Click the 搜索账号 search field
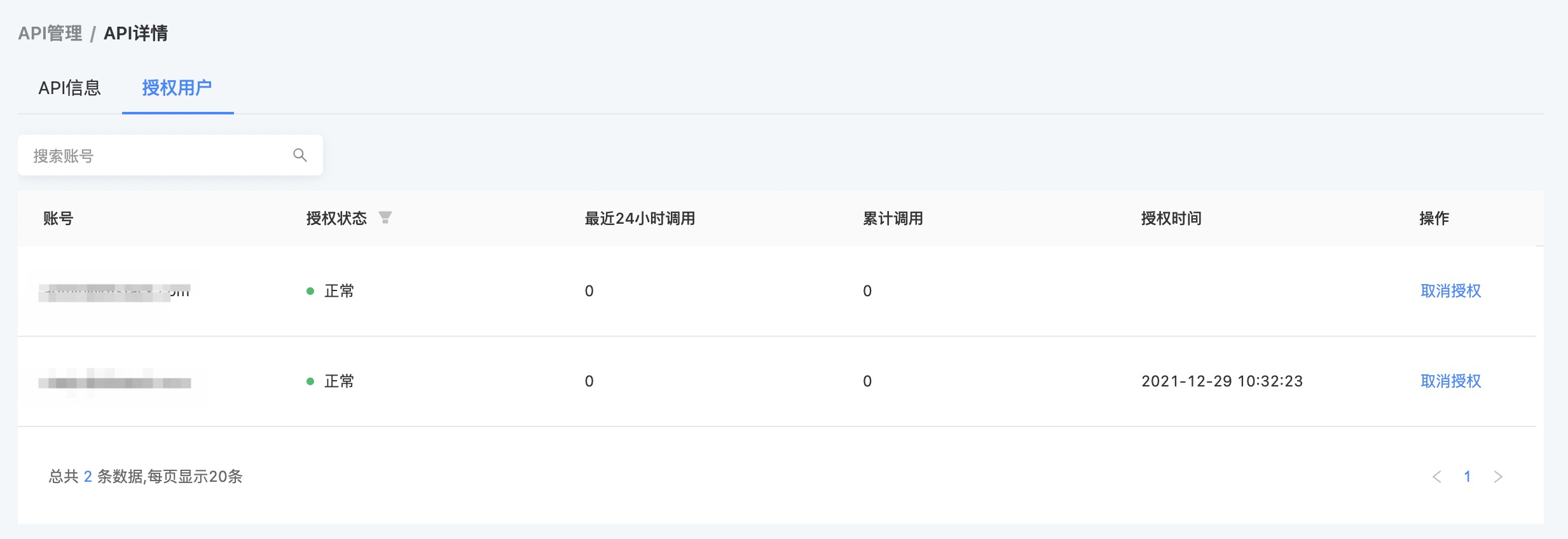The height and width of the screenshot is (539, 1568). (170, 155)
